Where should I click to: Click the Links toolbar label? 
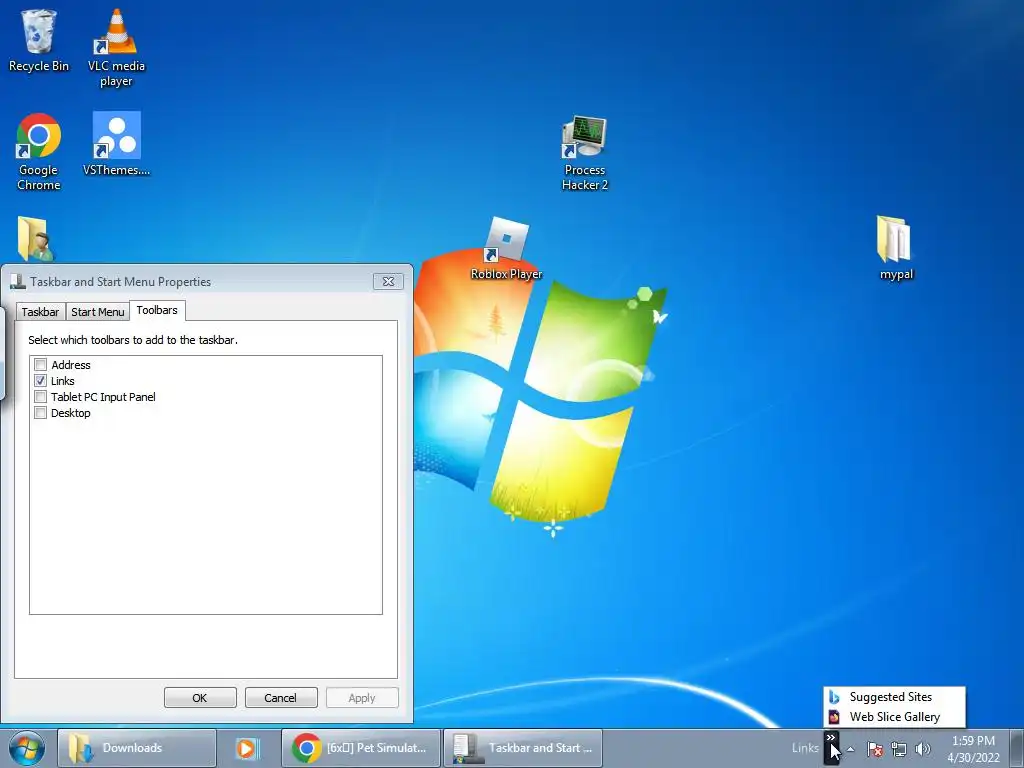click(805, 748)
